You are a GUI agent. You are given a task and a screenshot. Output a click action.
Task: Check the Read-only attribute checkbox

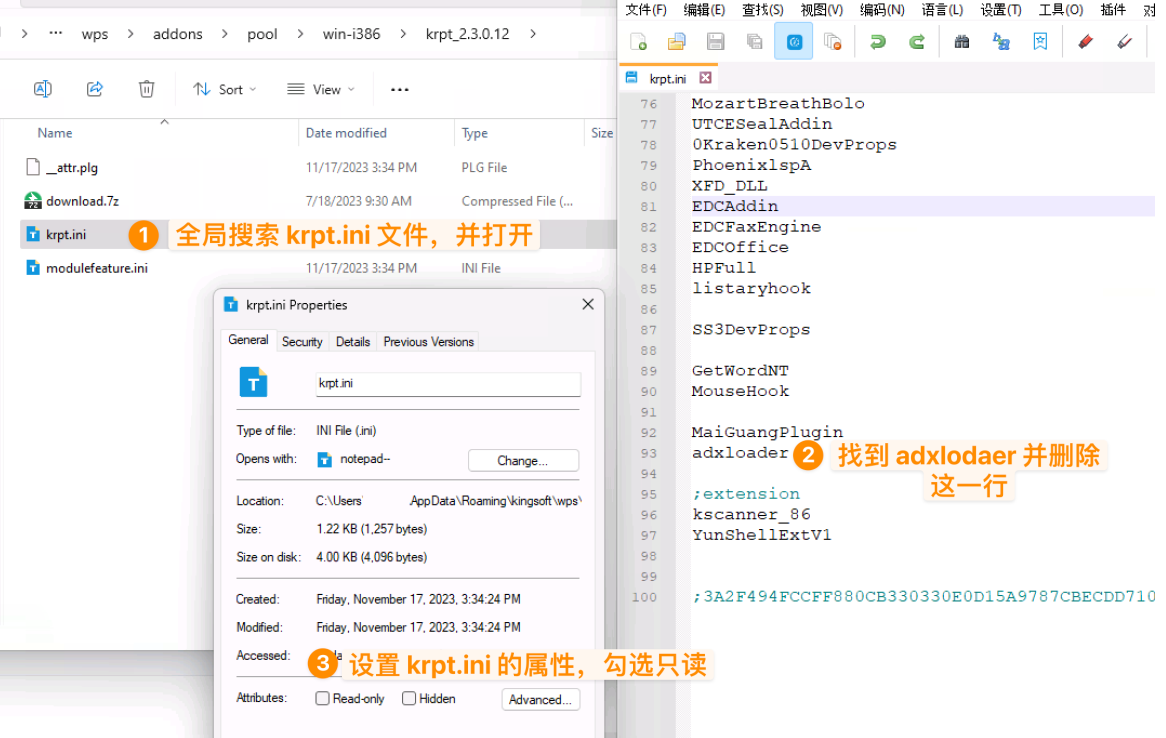point(322,698)
